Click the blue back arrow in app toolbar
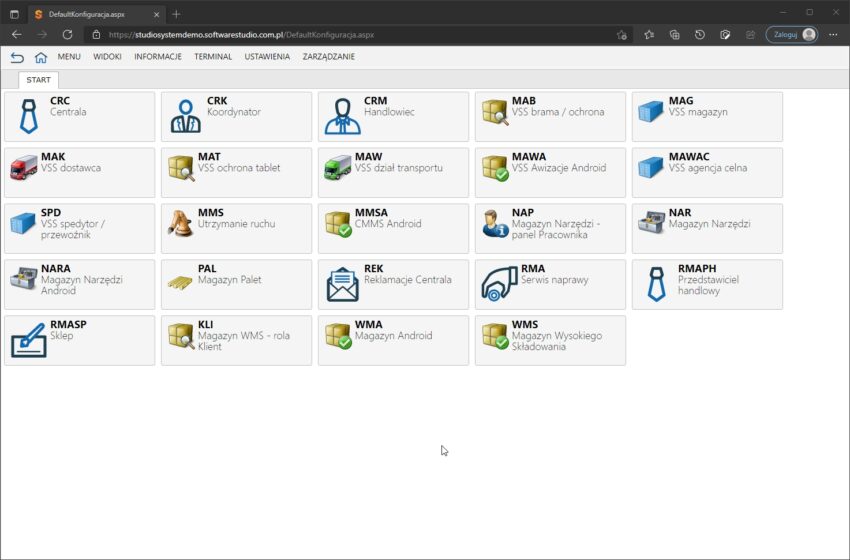Viewport: 850px width, 560px height. pos(17,57)
